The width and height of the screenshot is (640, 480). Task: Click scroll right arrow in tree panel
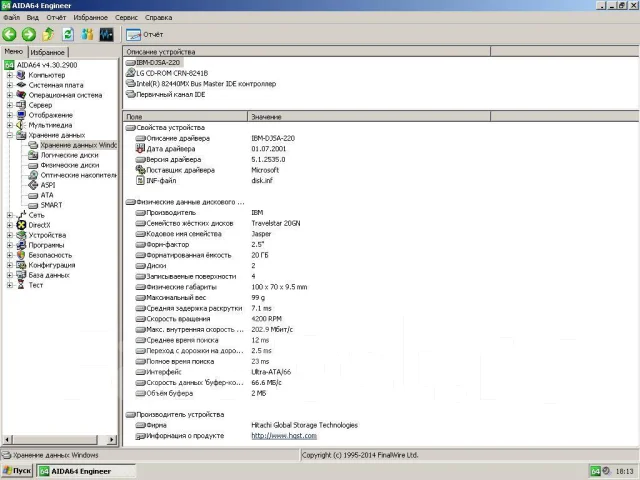click(x=111, y=440)
